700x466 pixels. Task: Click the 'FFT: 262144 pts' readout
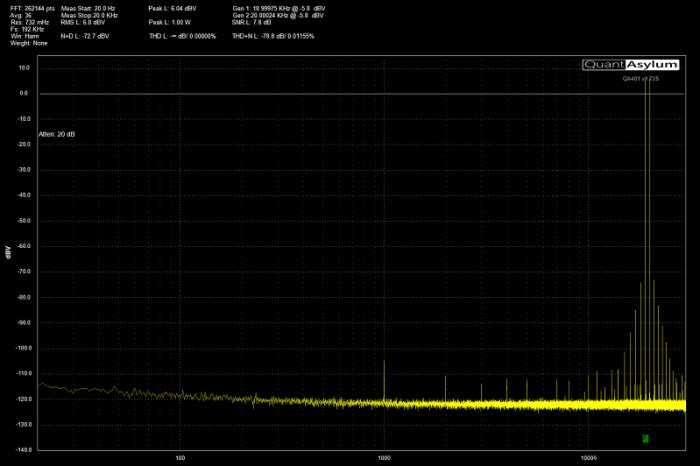coord(32,8)
